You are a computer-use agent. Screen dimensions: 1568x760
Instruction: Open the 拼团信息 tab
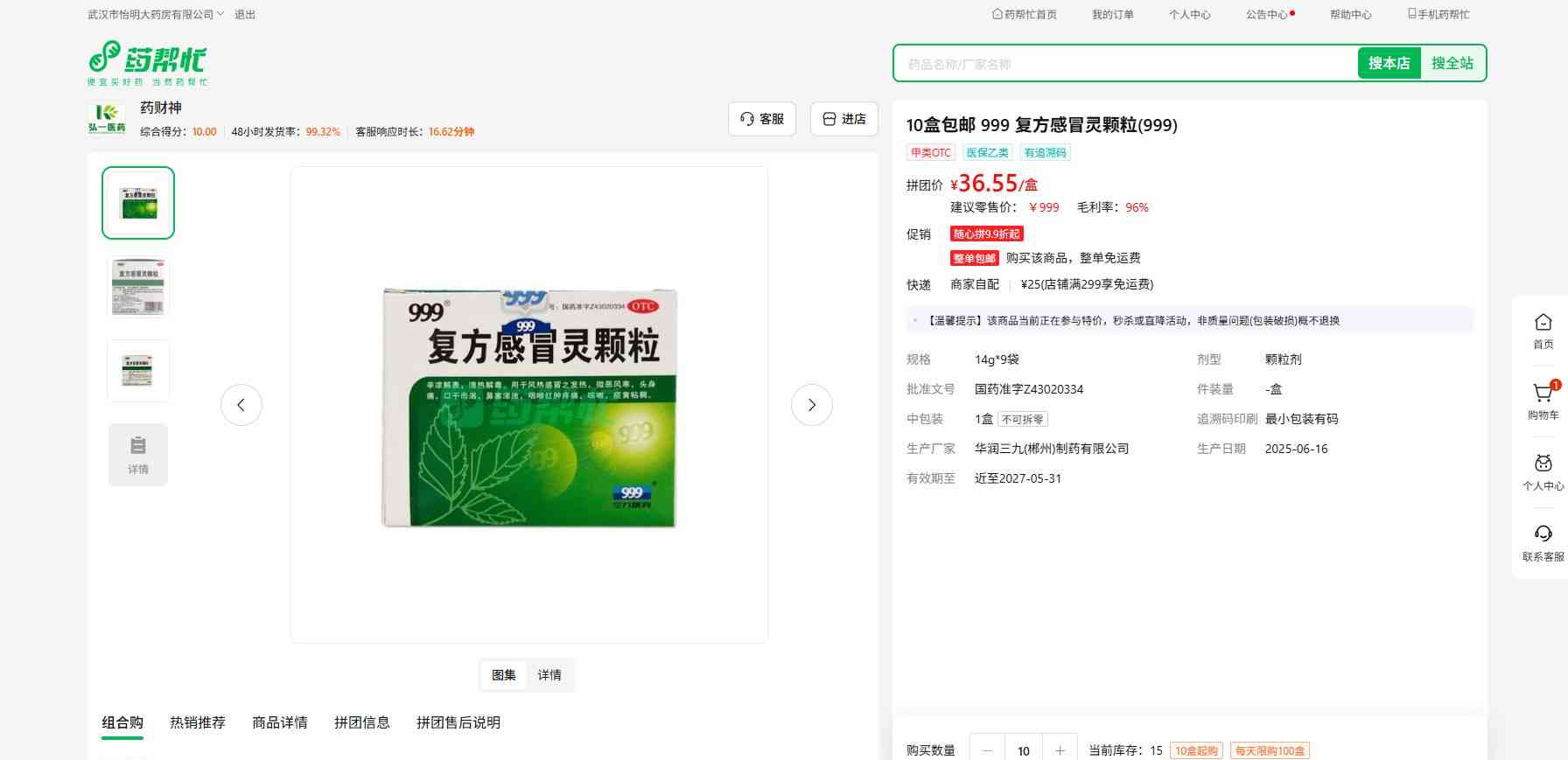point(361,722)
